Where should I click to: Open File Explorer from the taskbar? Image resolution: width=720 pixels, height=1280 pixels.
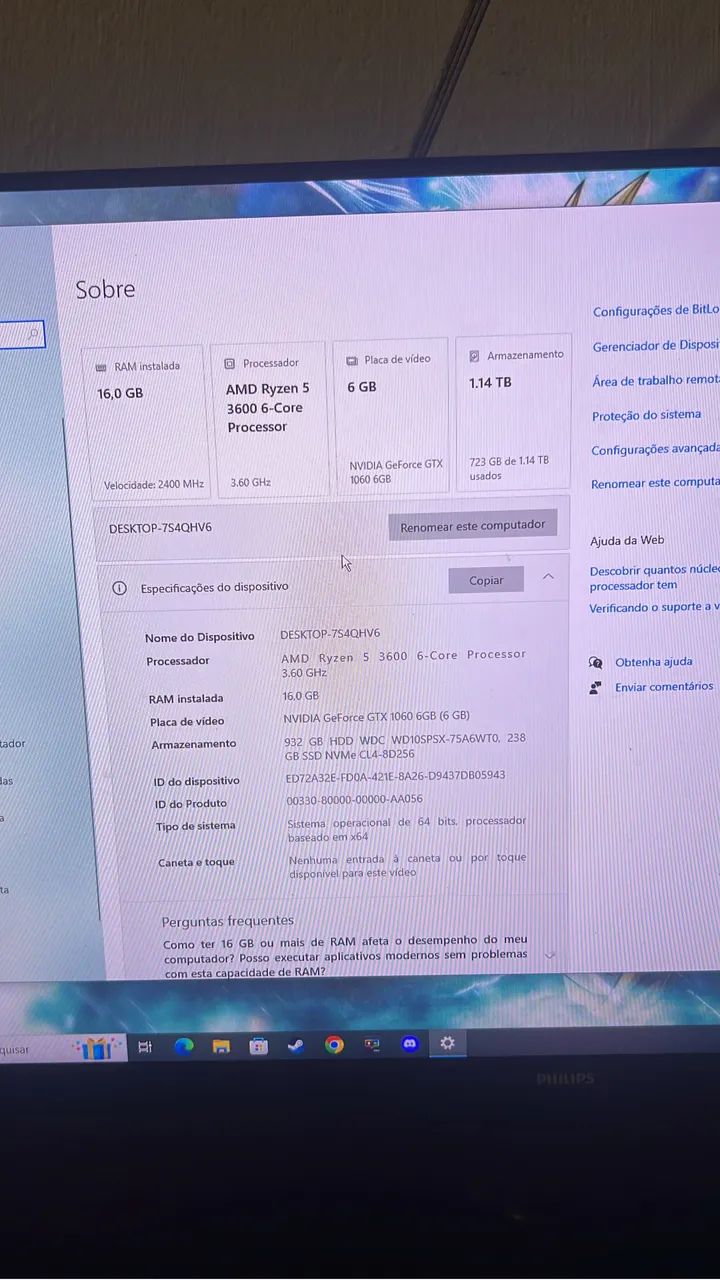click(221, 1047)
